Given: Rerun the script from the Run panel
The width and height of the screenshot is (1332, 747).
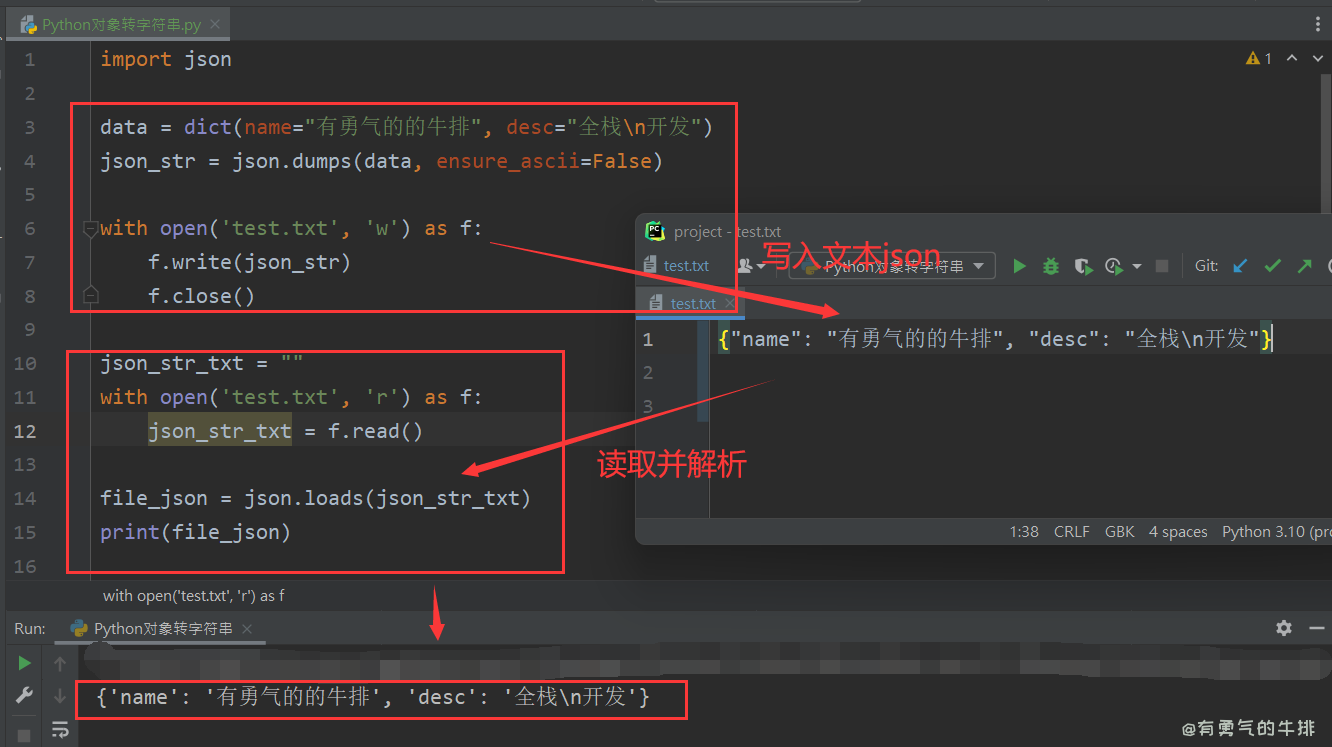Looking at the screenshot, I should point(24,662).
